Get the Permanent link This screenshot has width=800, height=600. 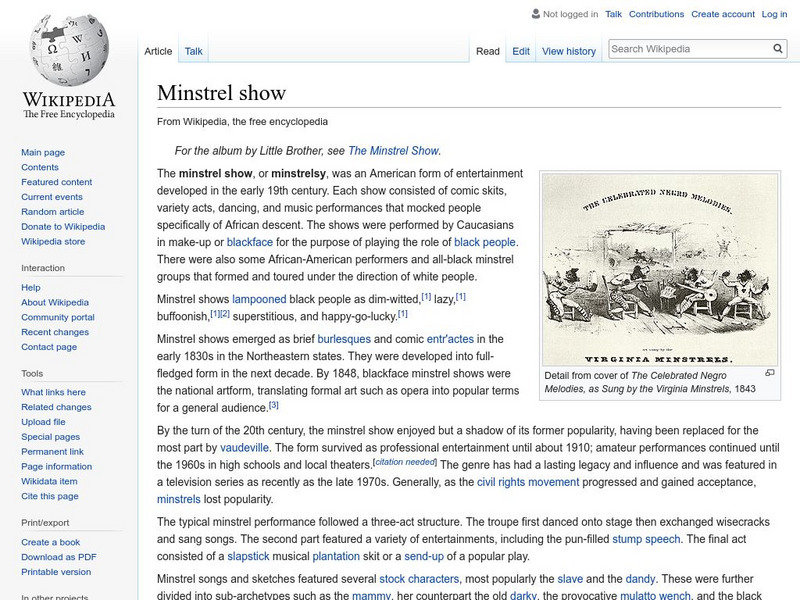(53, 451)
